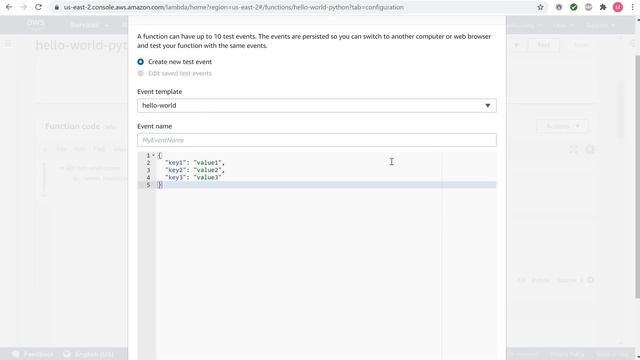Image resolution: width=640 pixels, height=360 pixels.
Task: Open the red profile avatar
Action: 618,7
